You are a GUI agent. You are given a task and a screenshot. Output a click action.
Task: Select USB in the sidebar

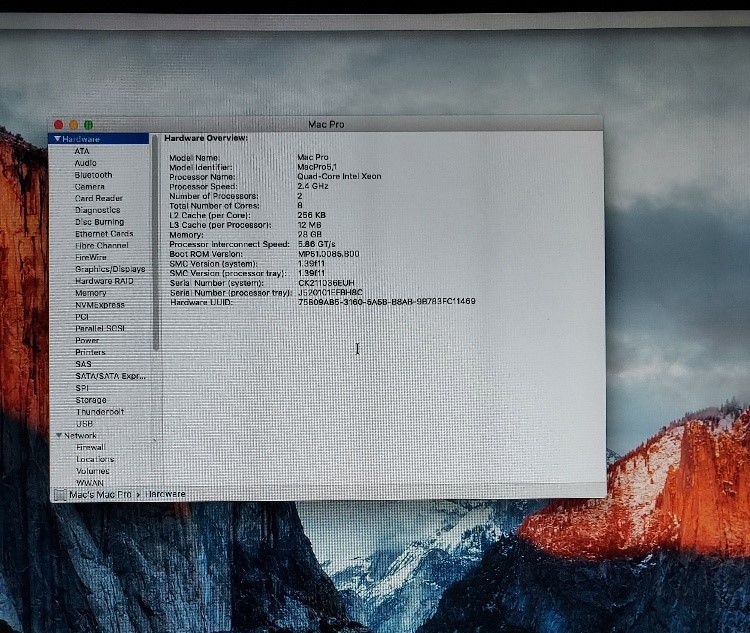point(85,424)
